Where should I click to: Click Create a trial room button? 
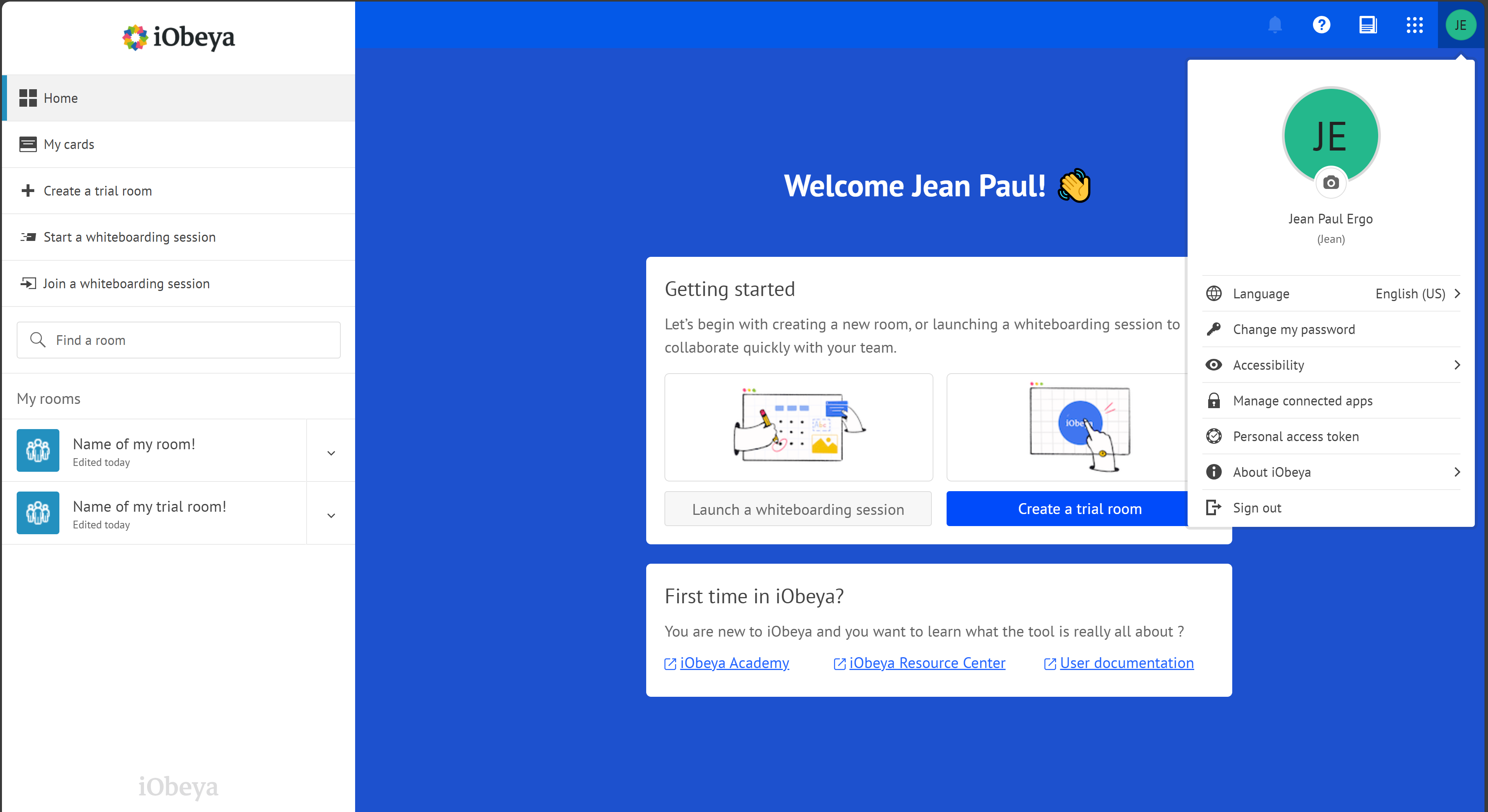tap(1079, 509)
